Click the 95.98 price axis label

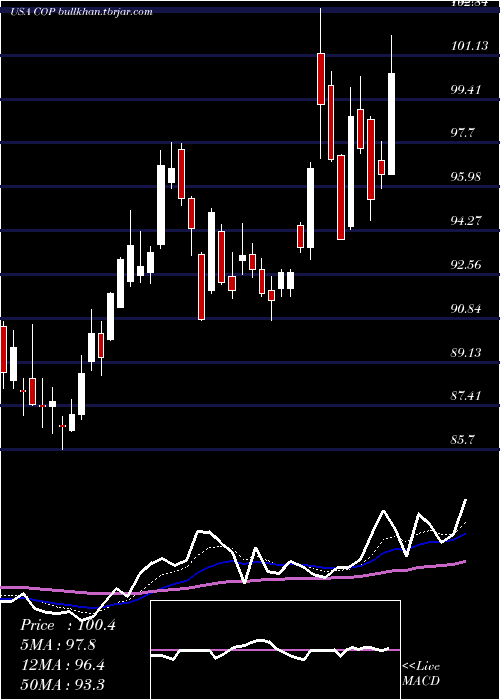click(x=466, y=177)
